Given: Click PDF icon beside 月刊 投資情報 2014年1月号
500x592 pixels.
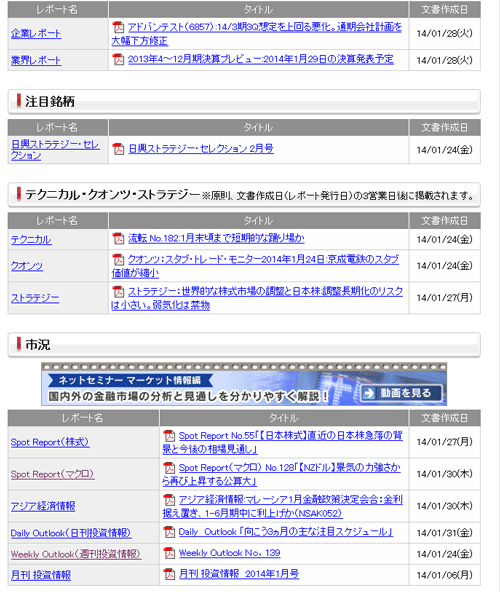Looking at the screenshot, I should pyautogui.click(x=169, y=574).
